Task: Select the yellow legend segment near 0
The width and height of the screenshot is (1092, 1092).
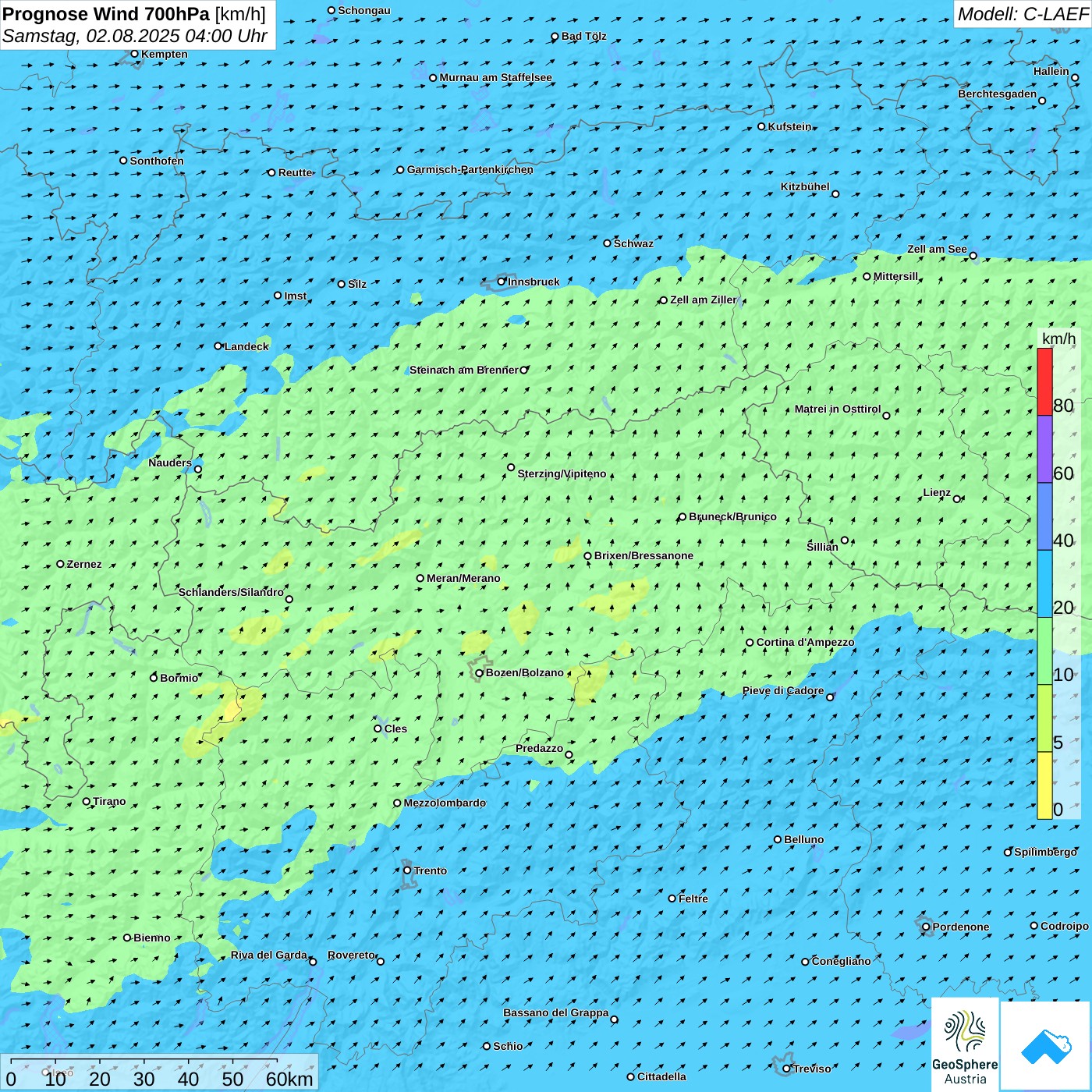Action: click(1044, 785)
